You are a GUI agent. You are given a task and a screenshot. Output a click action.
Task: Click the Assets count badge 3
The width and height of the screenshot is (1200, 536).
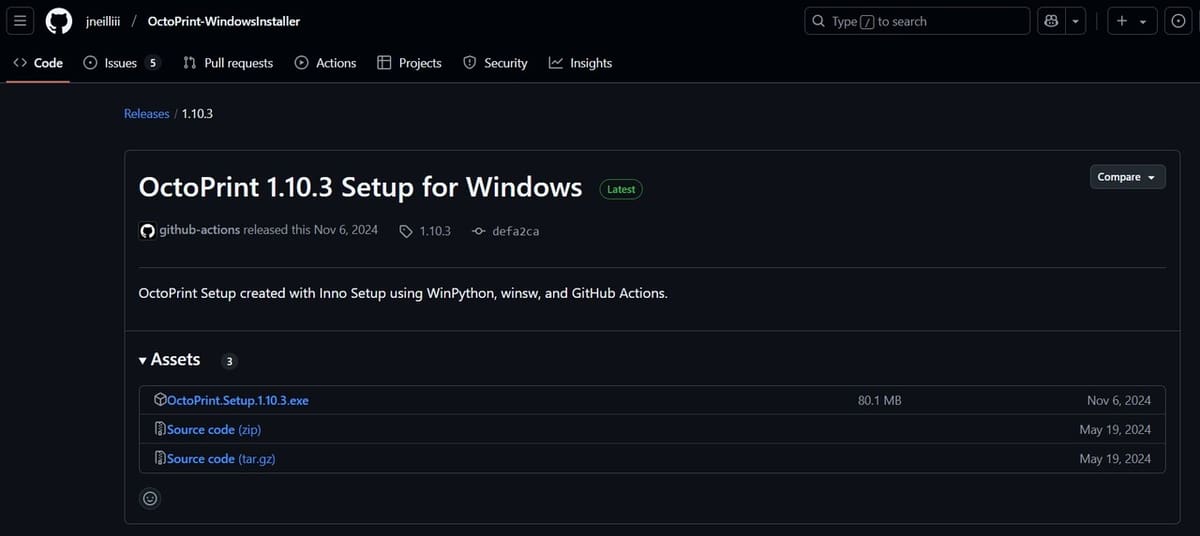pos(229,361)
